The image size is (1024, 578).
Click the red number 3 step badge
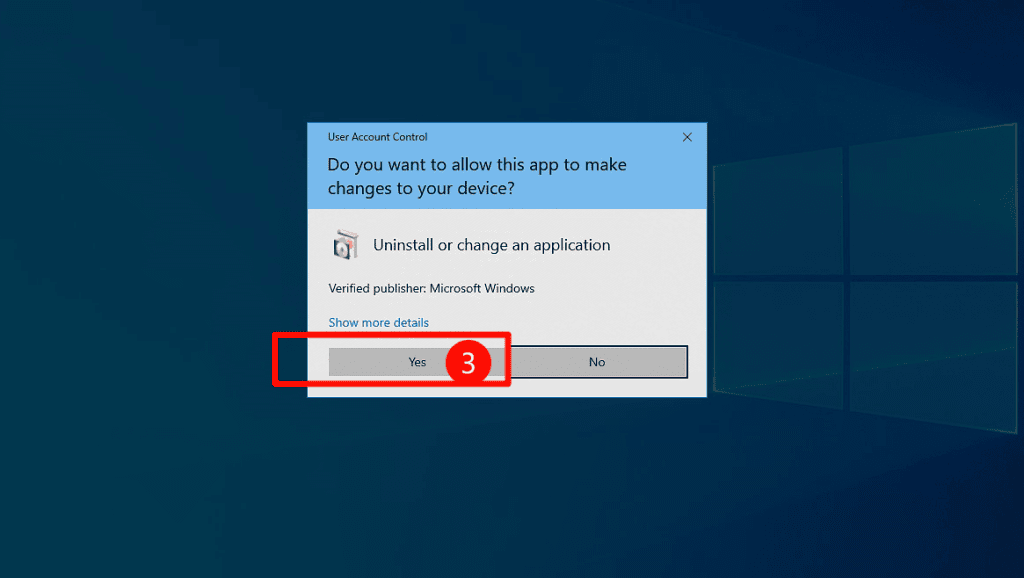click(x=467, y=362)
